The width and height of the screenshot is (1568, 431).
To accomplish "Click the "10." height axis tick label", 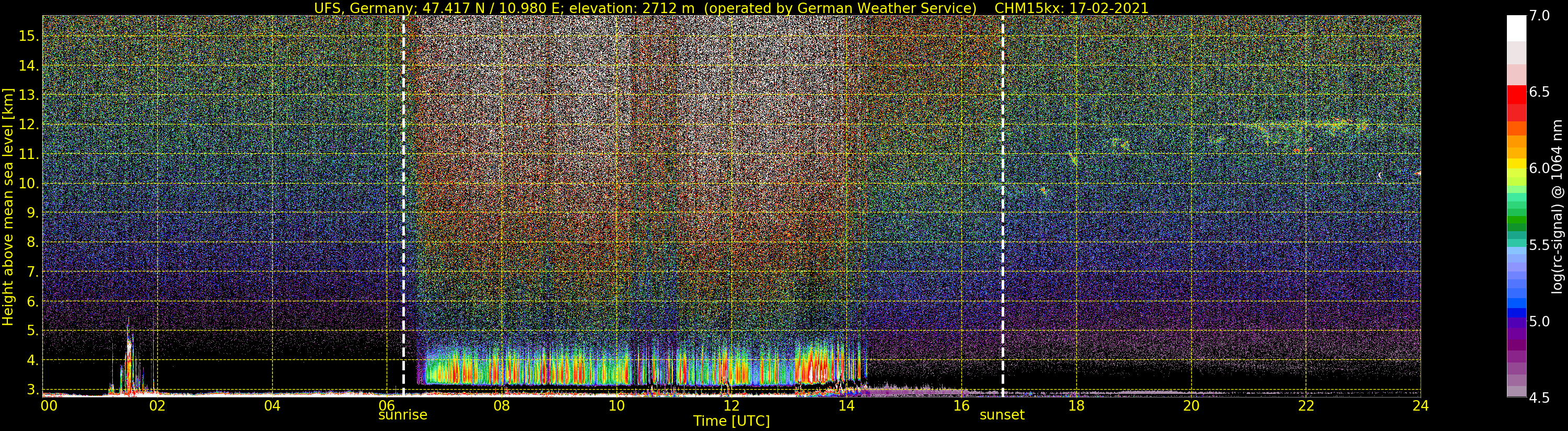I will pyautogui.click(x=28, y=184).
